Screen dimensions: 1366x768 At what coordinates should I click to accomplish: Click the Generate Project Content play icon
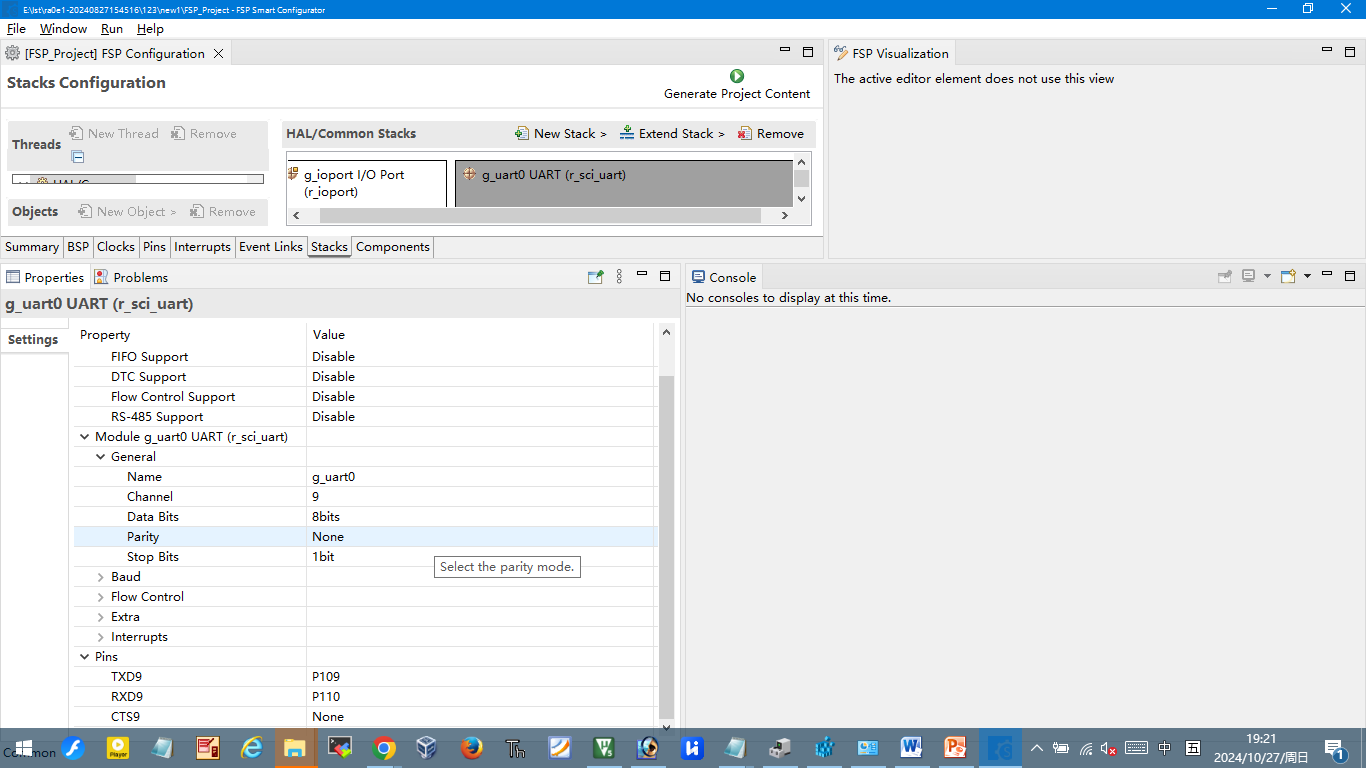(x=737, y=76)
